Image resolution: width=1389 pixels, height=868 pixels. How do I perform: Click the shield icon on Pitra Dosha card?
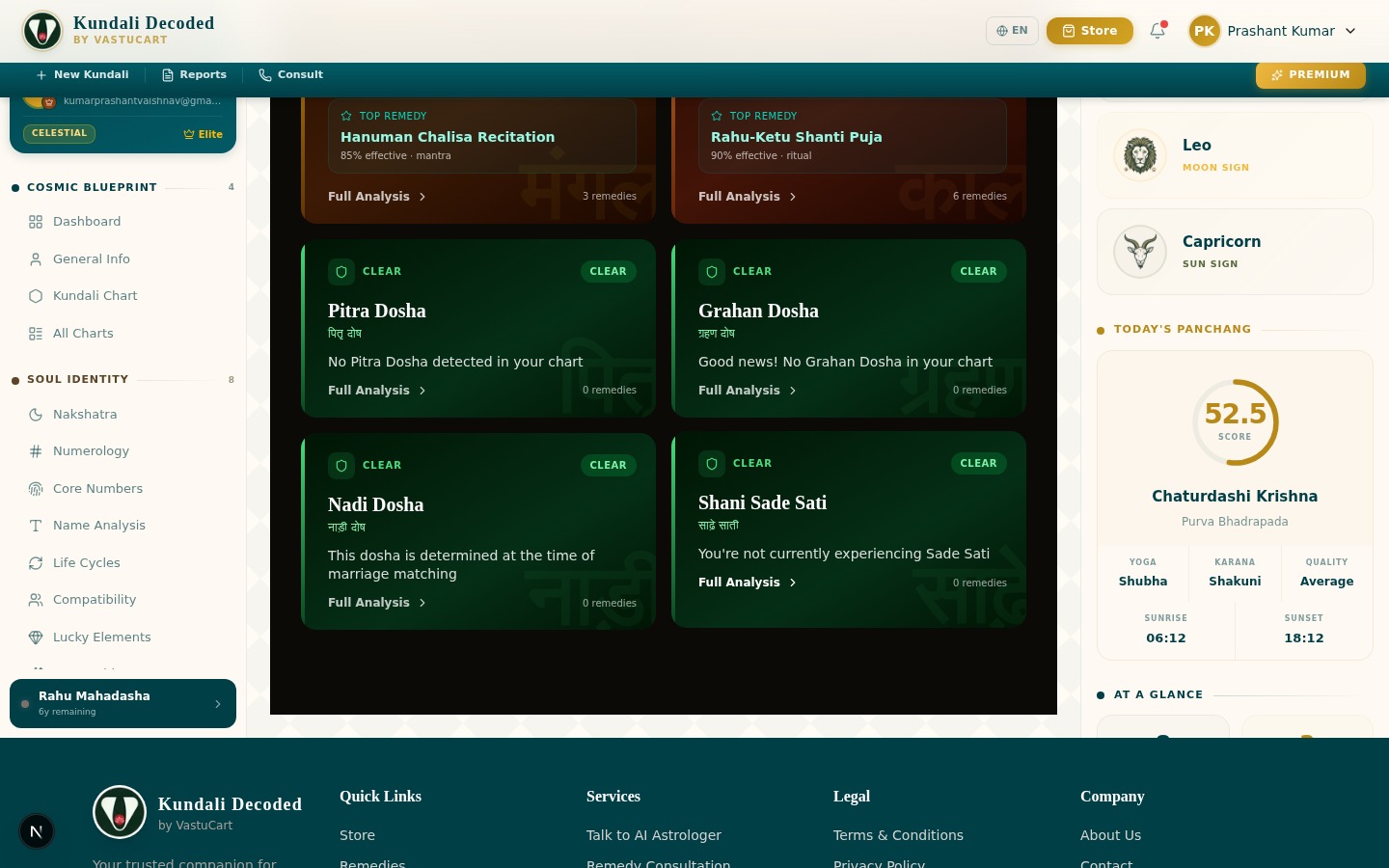(x=341, y=272)
